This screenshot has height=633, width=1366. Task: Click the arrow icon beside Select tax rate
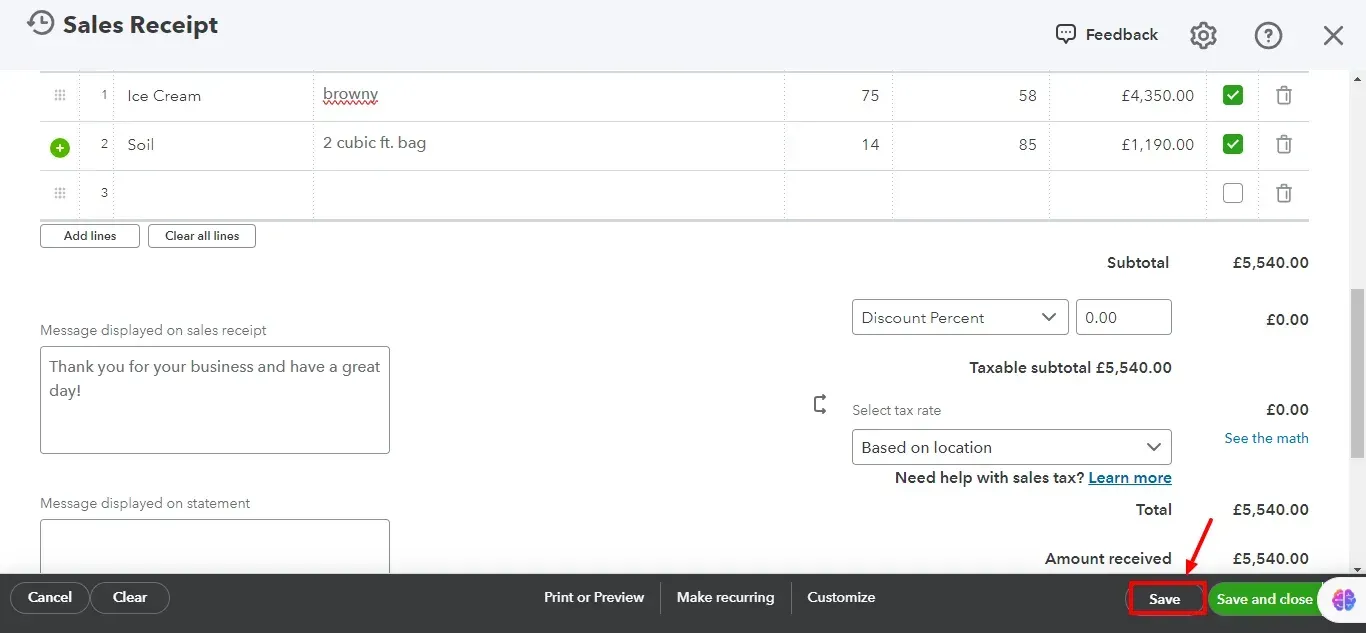pos(819,404)
